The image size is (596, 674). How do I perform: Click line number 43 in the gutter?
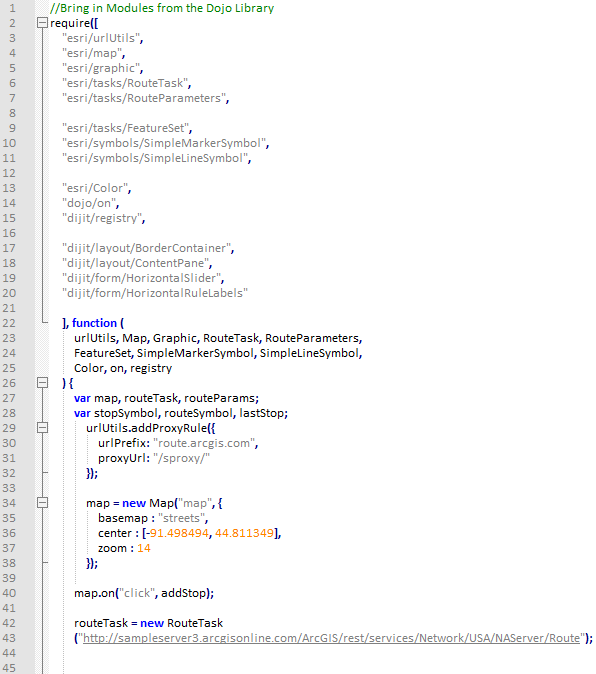pyautogui.click(x=9, y=638)
